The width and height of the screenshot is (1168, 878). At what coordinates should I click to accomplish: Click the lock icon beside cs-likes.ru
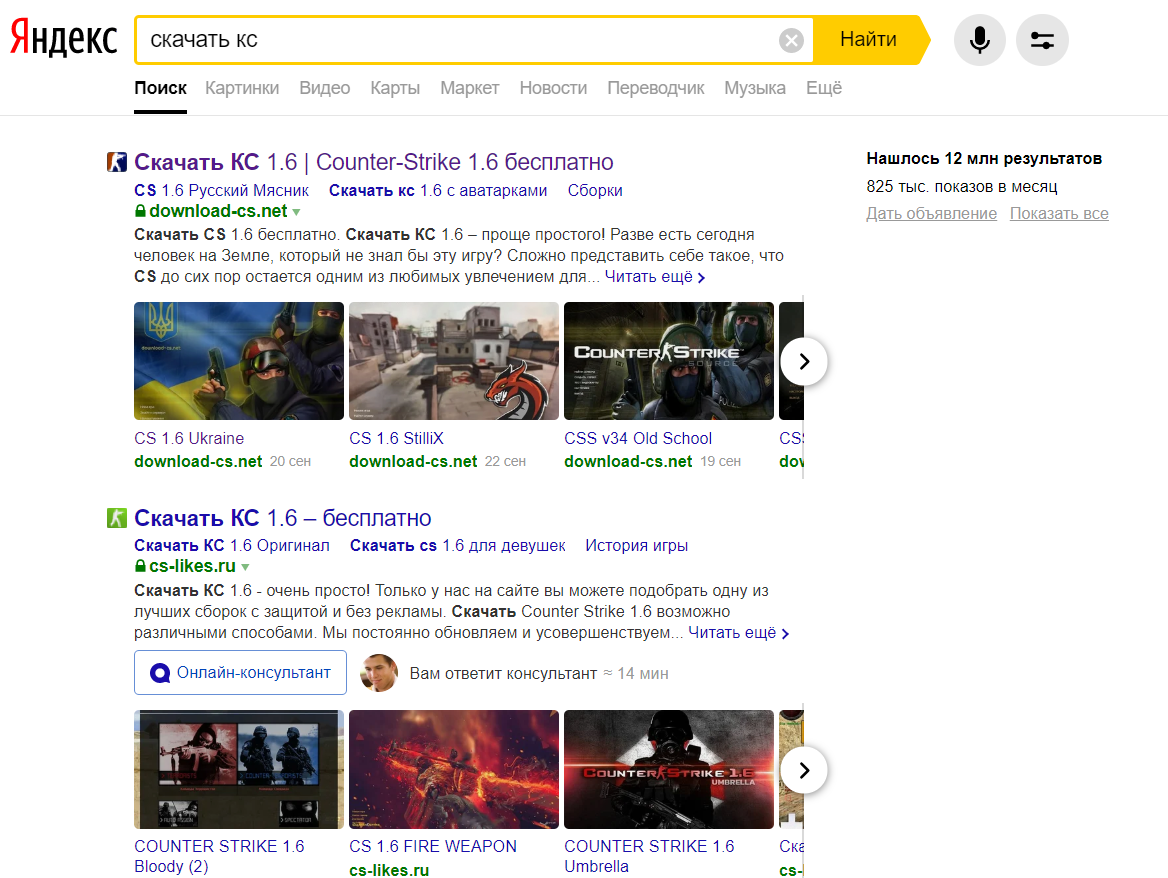[140, 566]
